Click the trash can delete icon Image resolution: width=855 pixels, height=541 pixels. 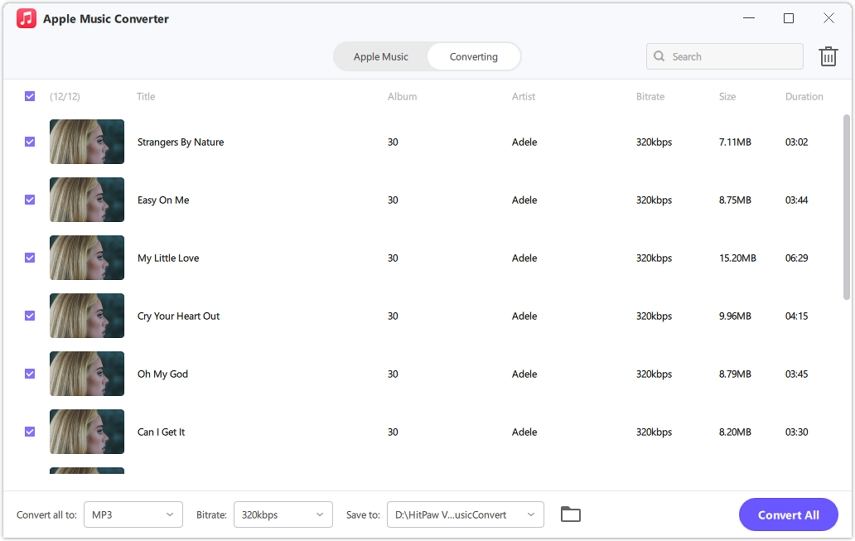click(x=828, y=56)
